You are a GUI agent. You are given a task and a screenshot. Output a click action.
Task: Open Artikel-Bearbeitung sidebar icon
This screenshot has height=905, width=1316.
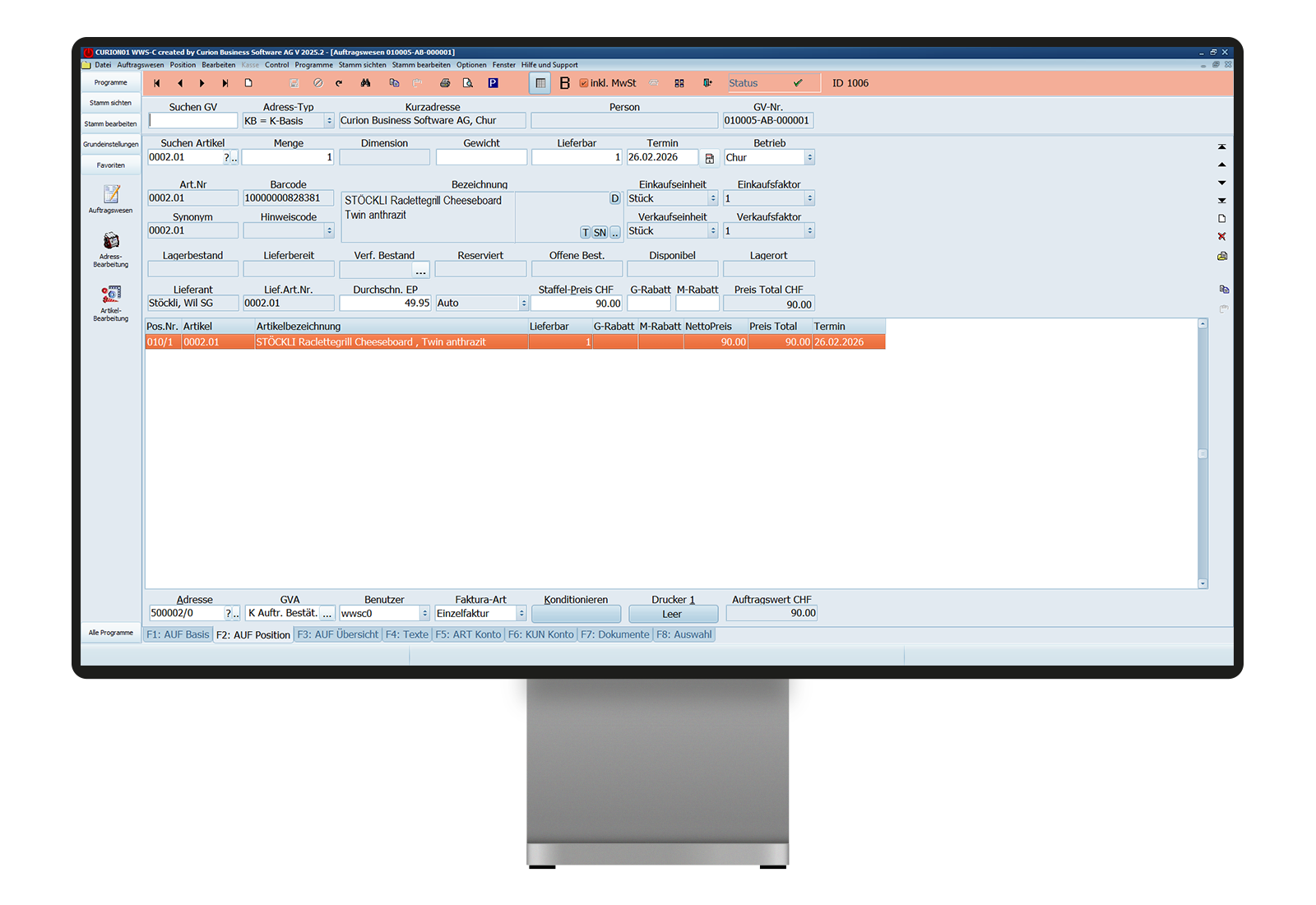(x=111, y=302)
